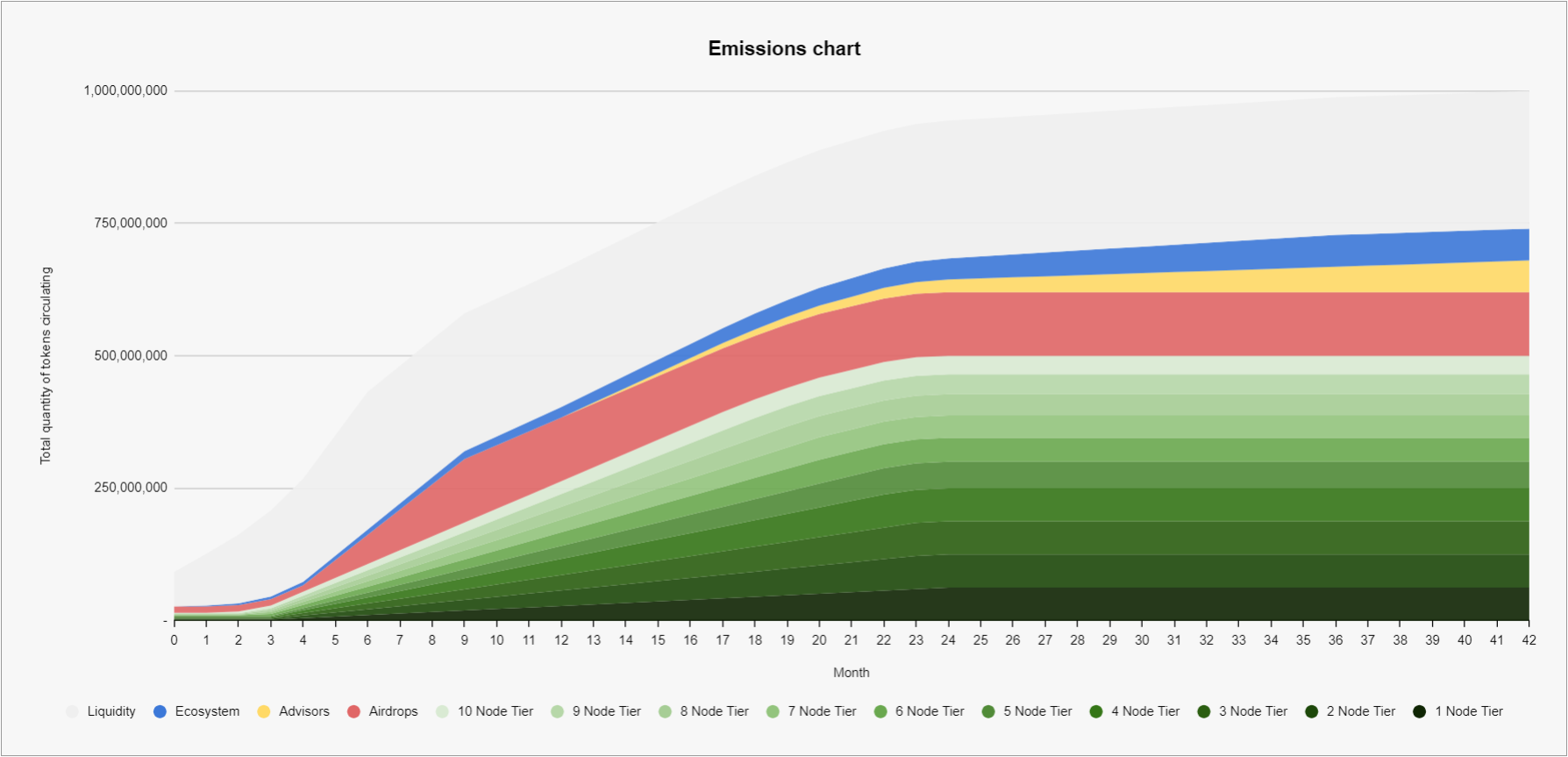
Task: Click the 3 Node Tier legend label
Action: pyautogui.click(x=1252, y=711)
